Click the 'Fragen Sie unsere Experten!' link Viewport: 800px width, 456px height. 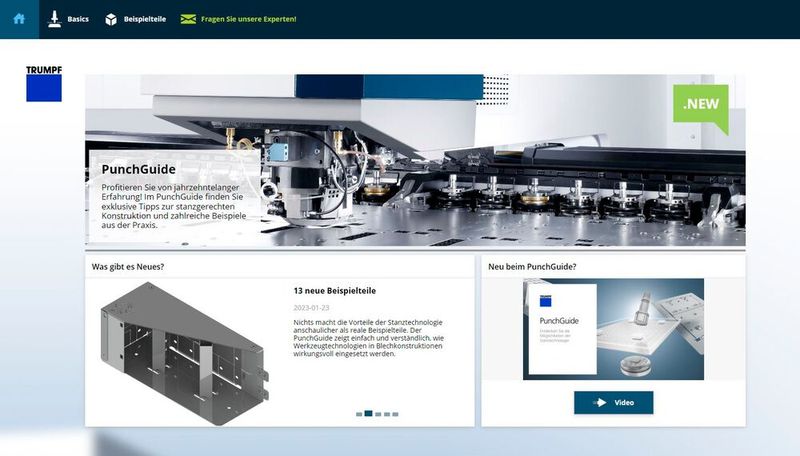(x=238, y=19)
